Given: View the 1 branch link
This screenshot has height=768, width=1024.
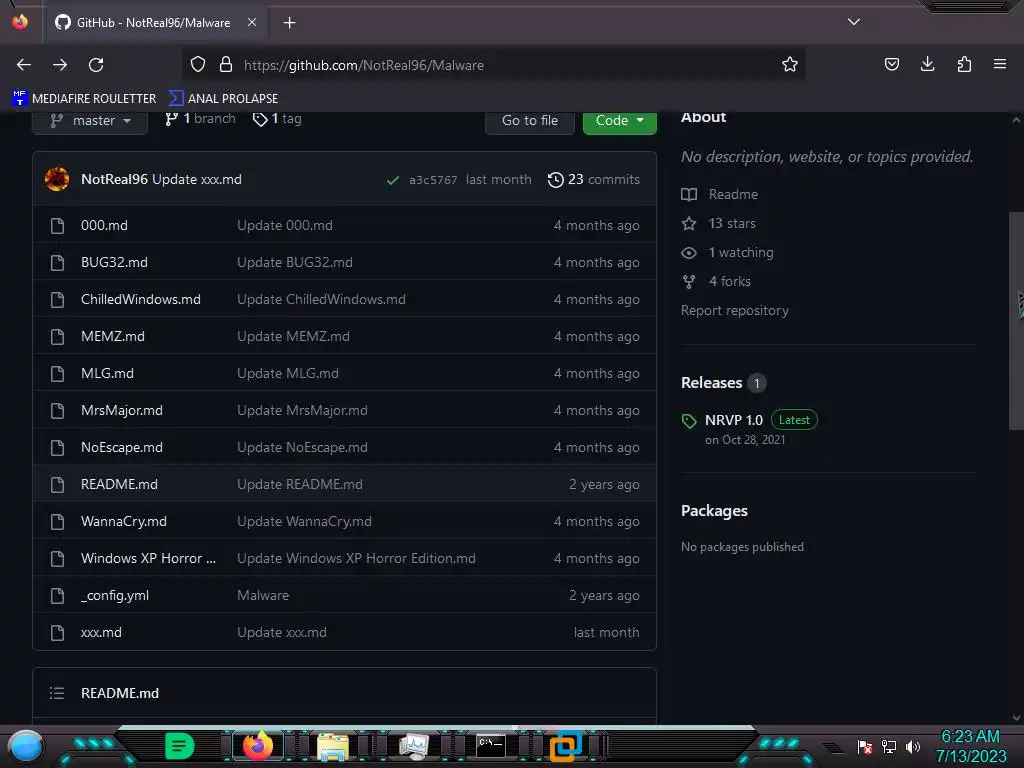Looking at the screenshot, I should 200,119.
